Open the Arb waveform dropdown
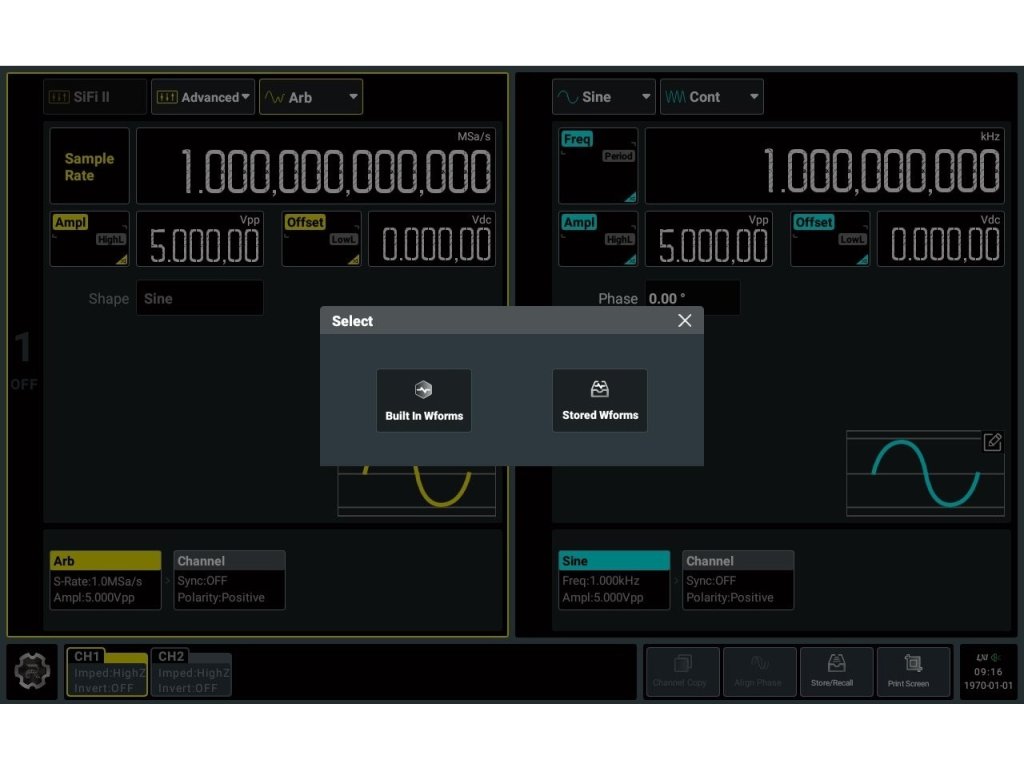This screenshot has width=1024, height=768. [310, 97]
